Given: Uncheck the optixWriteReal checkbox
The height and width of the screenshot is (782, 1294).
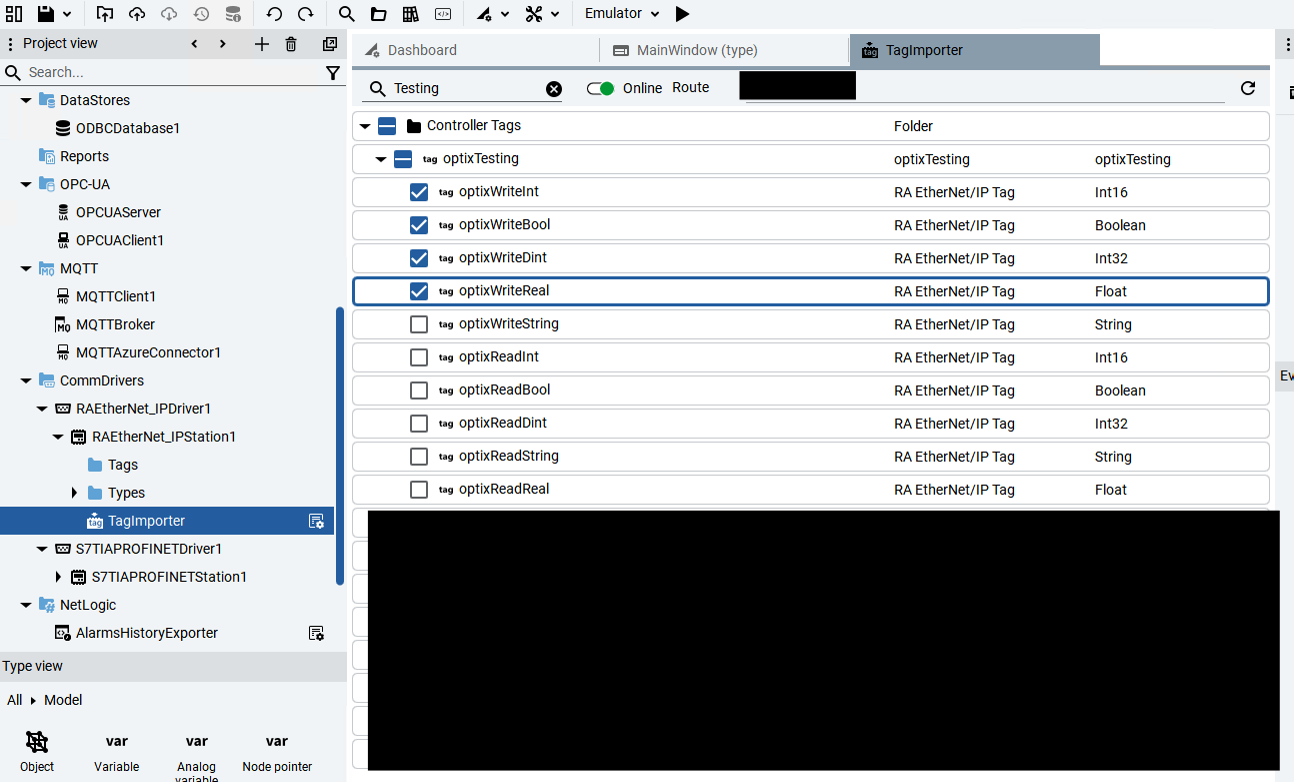Looking at the screenshot, I should tap(419, 291).
